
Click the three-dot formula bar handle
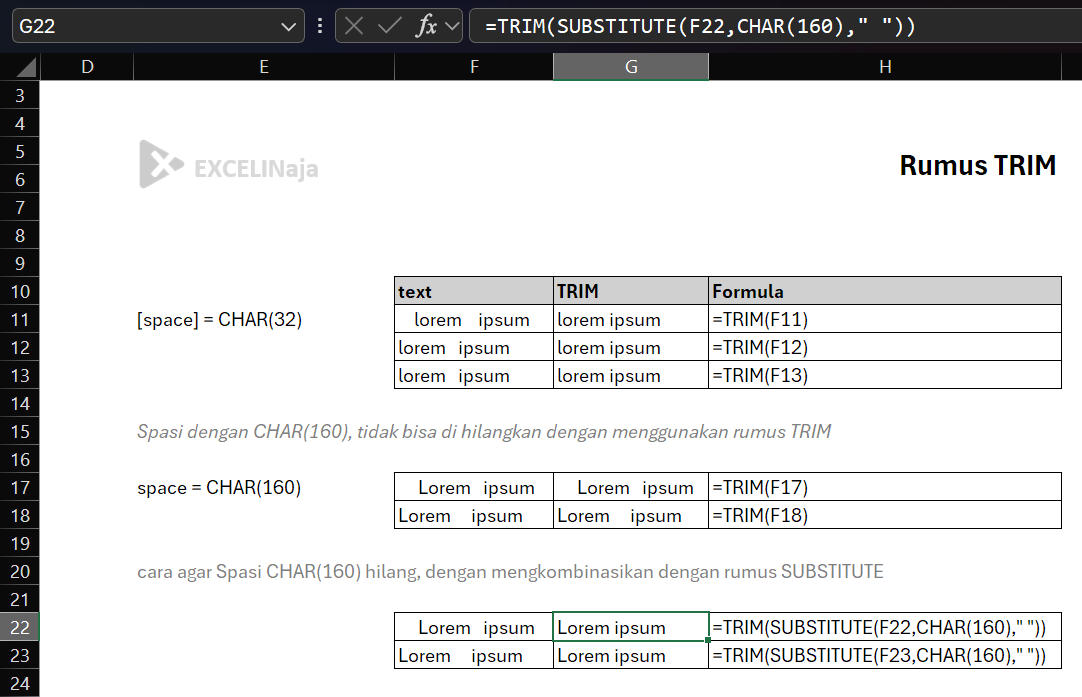click(x=319, y=26)
